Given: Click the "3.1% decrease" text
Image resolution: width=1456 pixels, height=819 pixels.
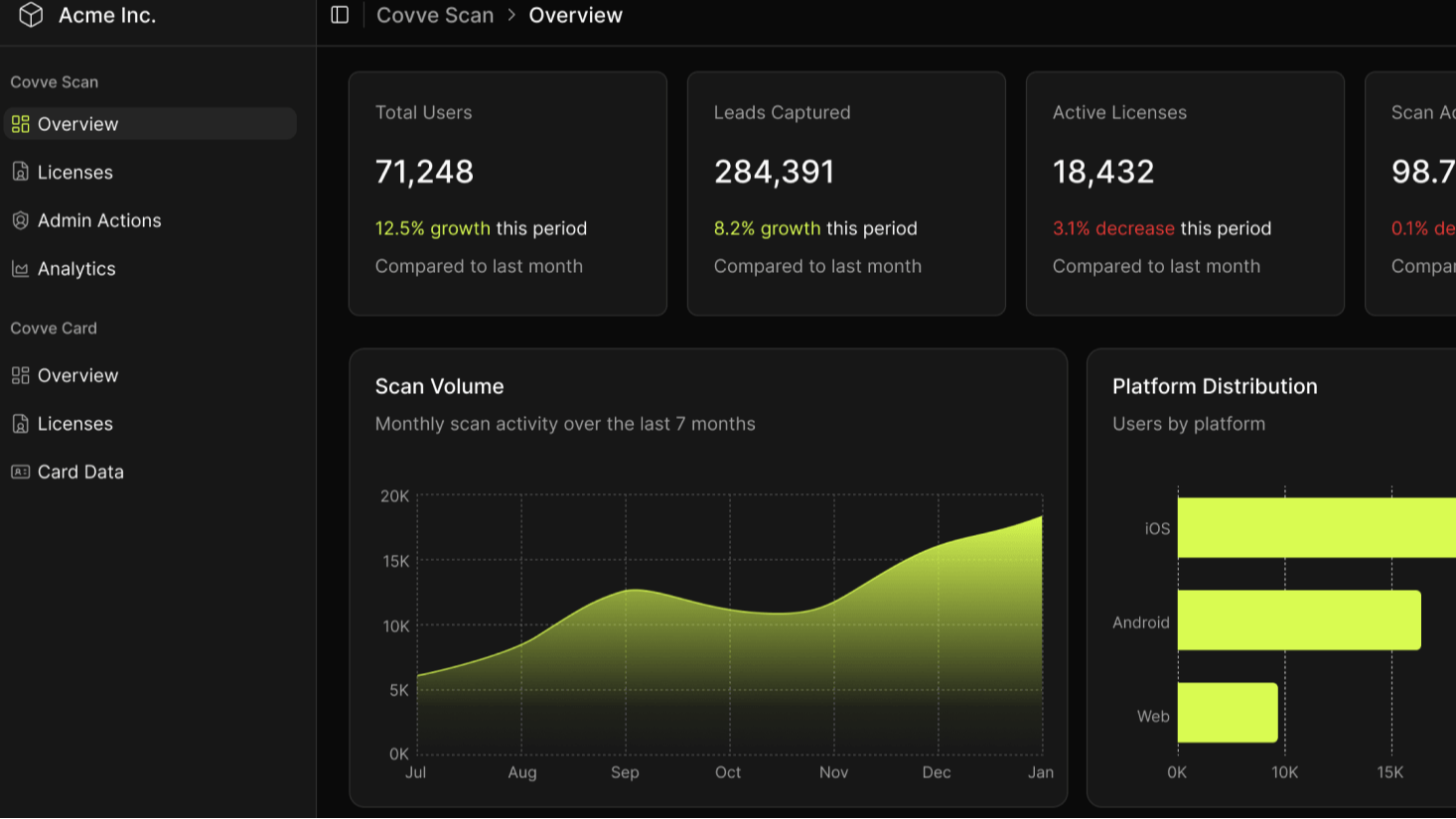Looking at the screenshot, I should tap(1114, 228).
